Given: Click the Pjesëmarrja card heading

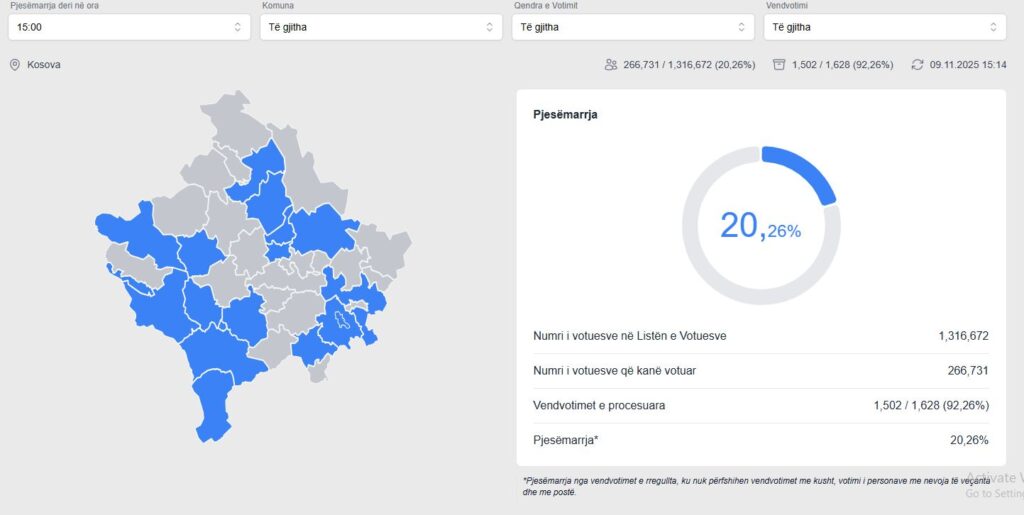Looking at the screenshot, I should [565, 115].
